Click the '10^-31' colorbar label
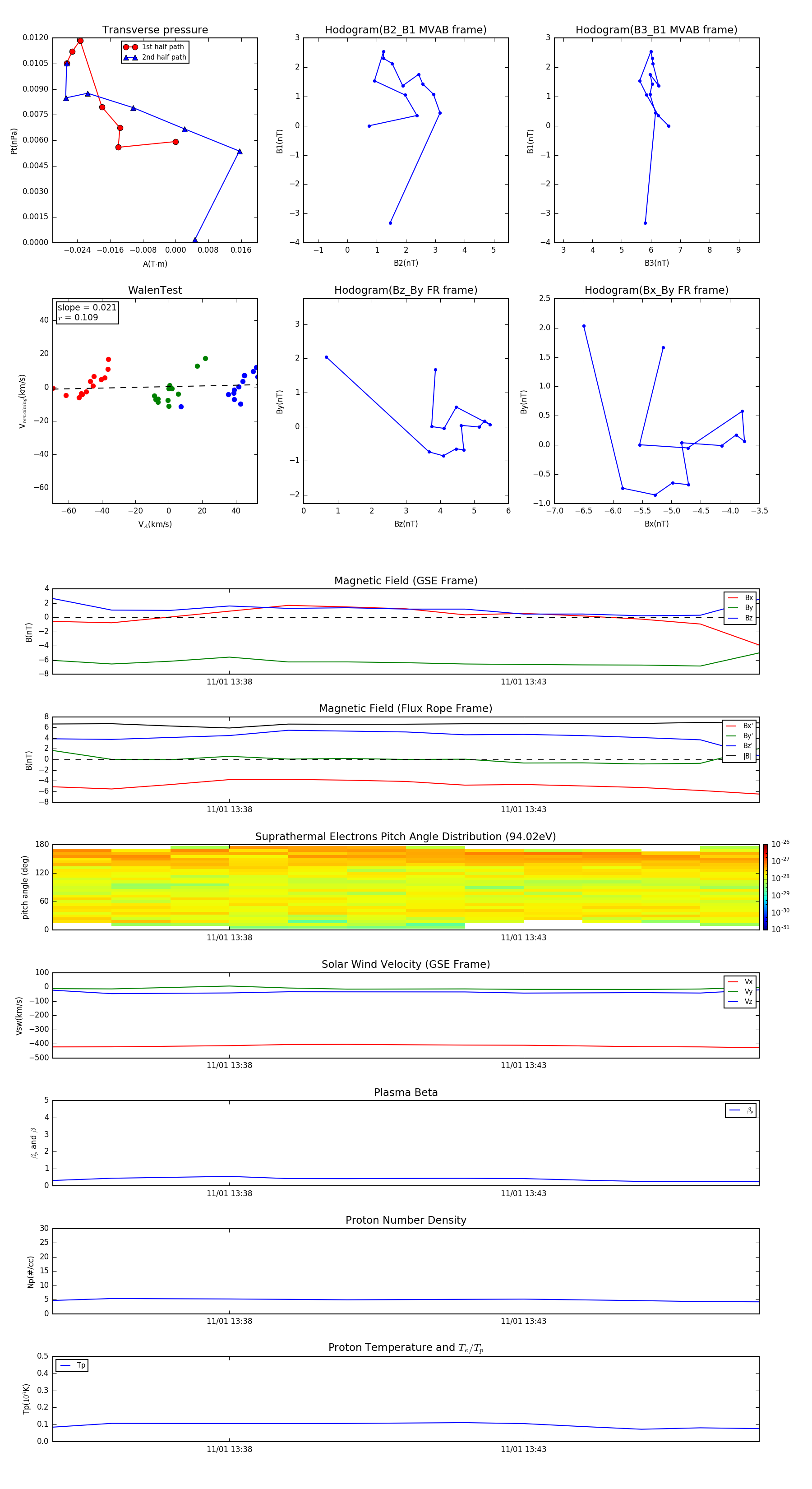Viewport: 812px width, 1489px height. (x=780, y=929)
